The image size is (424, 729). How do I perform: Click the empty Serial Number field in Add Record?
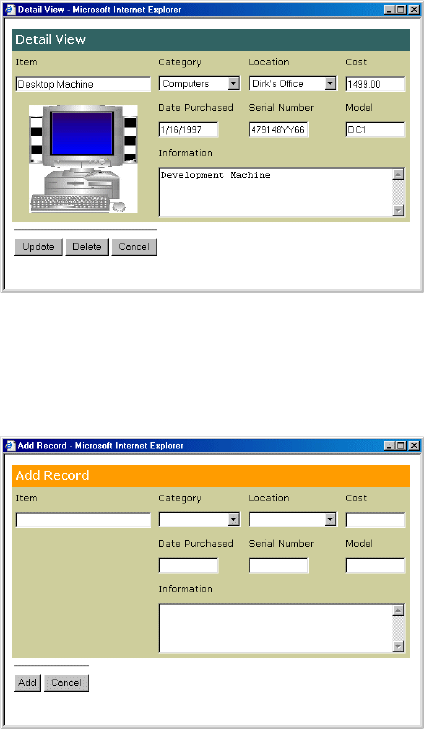(x=278, y=566)
